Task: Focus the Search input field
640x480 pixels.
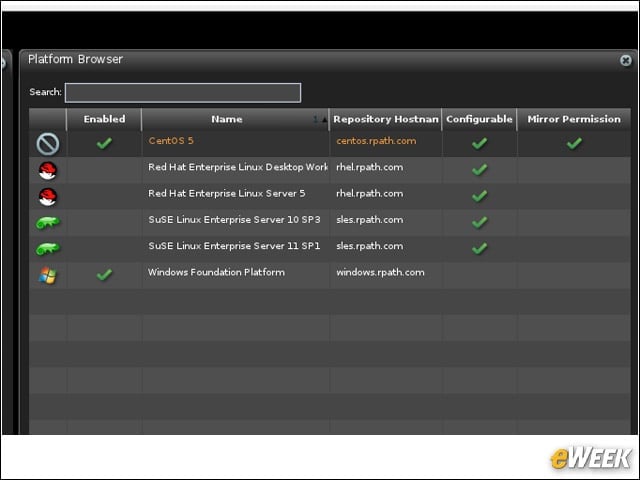Action: [183, 93]
